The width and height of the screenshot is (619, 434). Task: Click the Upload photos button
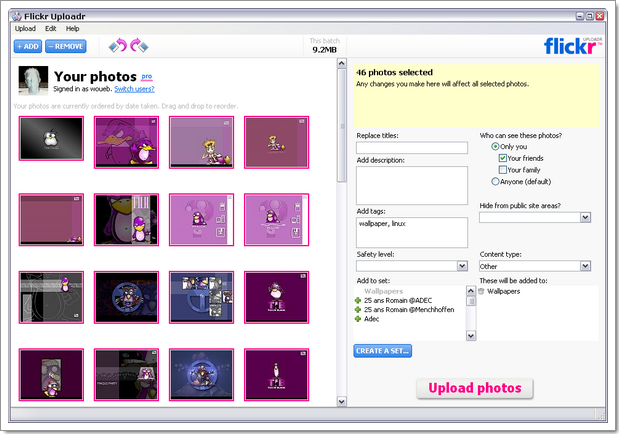[x=475, y=388]
